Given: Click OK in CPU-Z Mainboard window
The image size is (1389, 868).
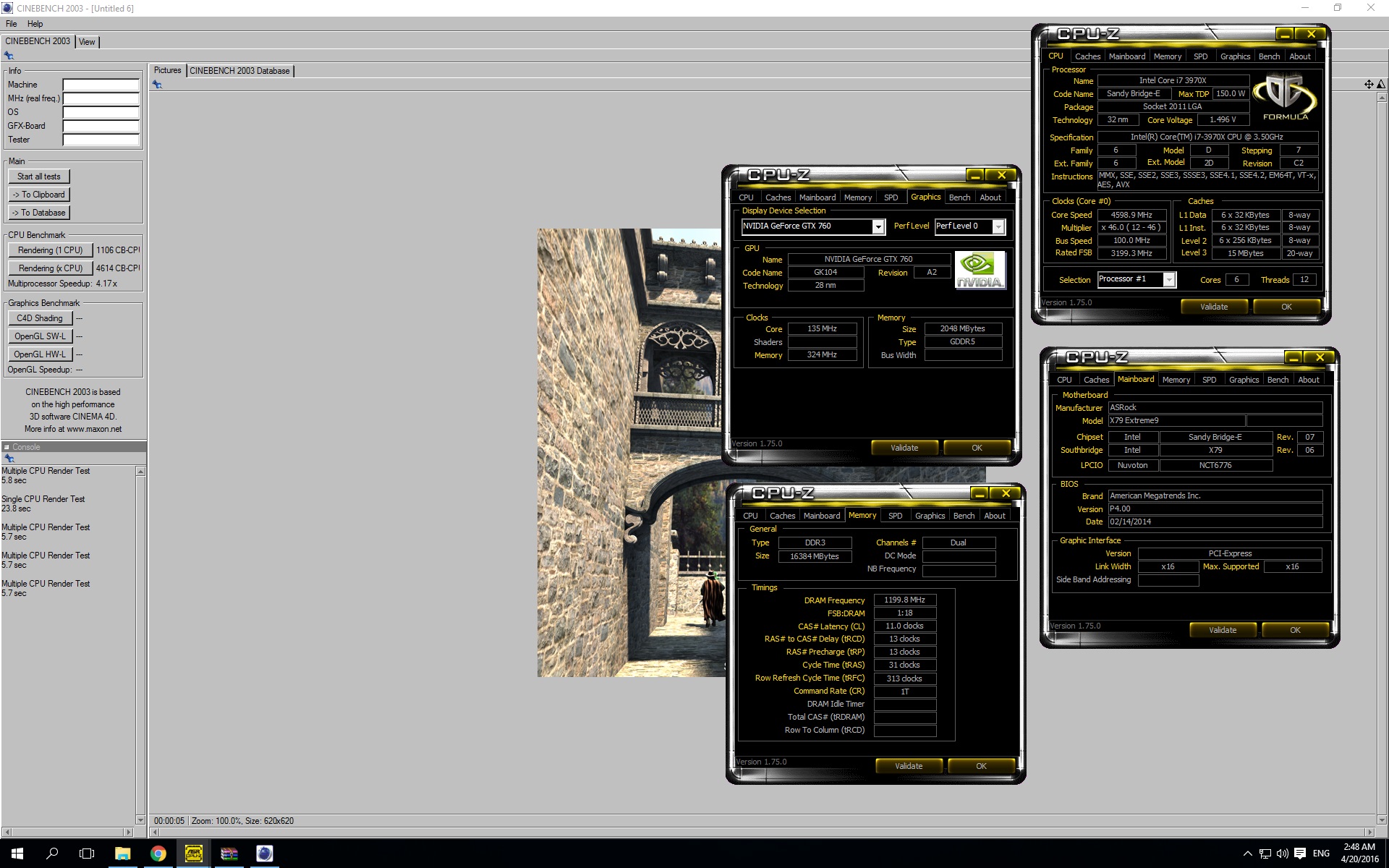Looking at the screenshot, I should tap(1295, 630).
